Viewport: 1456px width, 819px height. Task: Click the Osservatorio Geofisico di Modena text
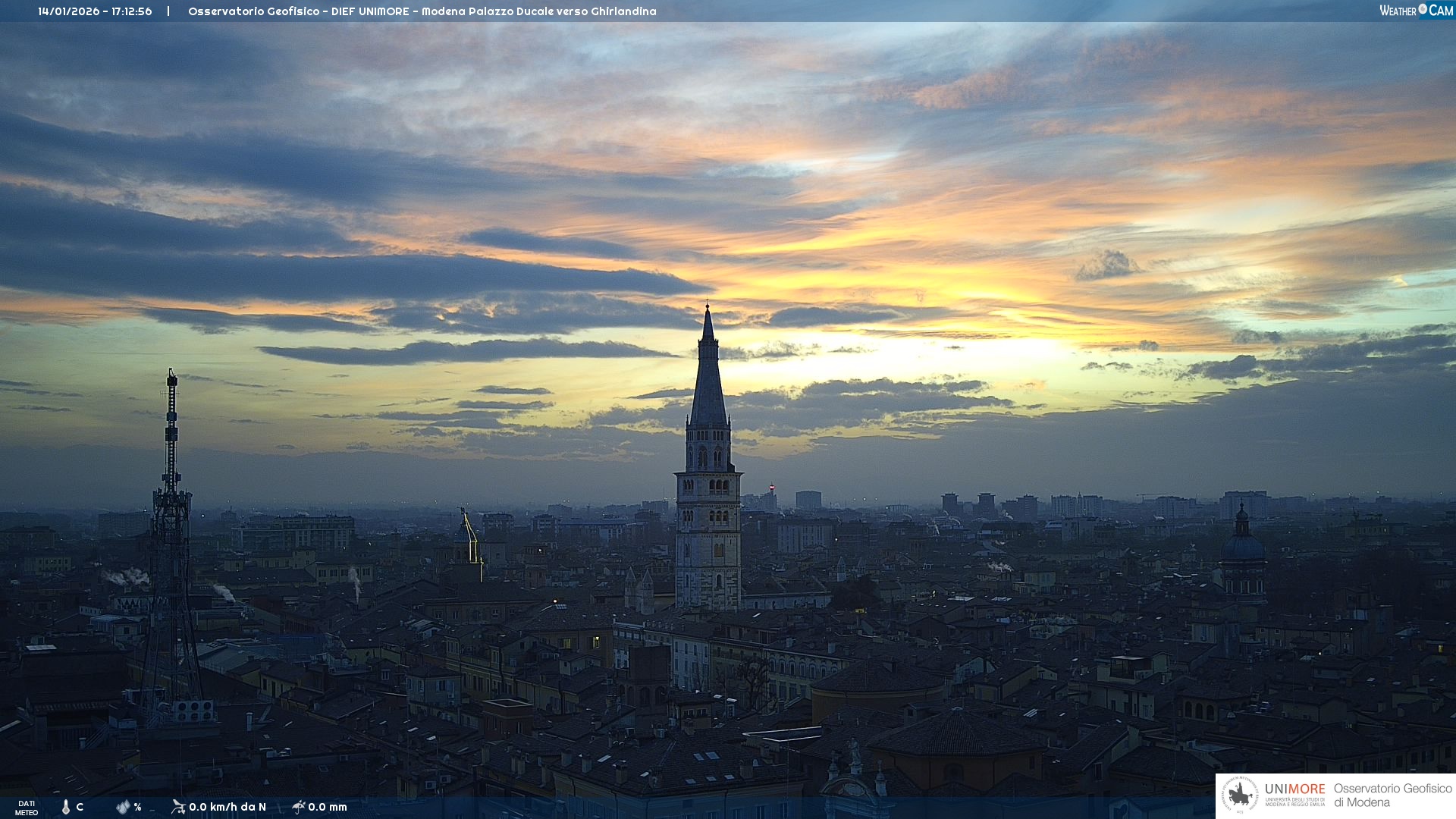click(x=1392, y=795)
